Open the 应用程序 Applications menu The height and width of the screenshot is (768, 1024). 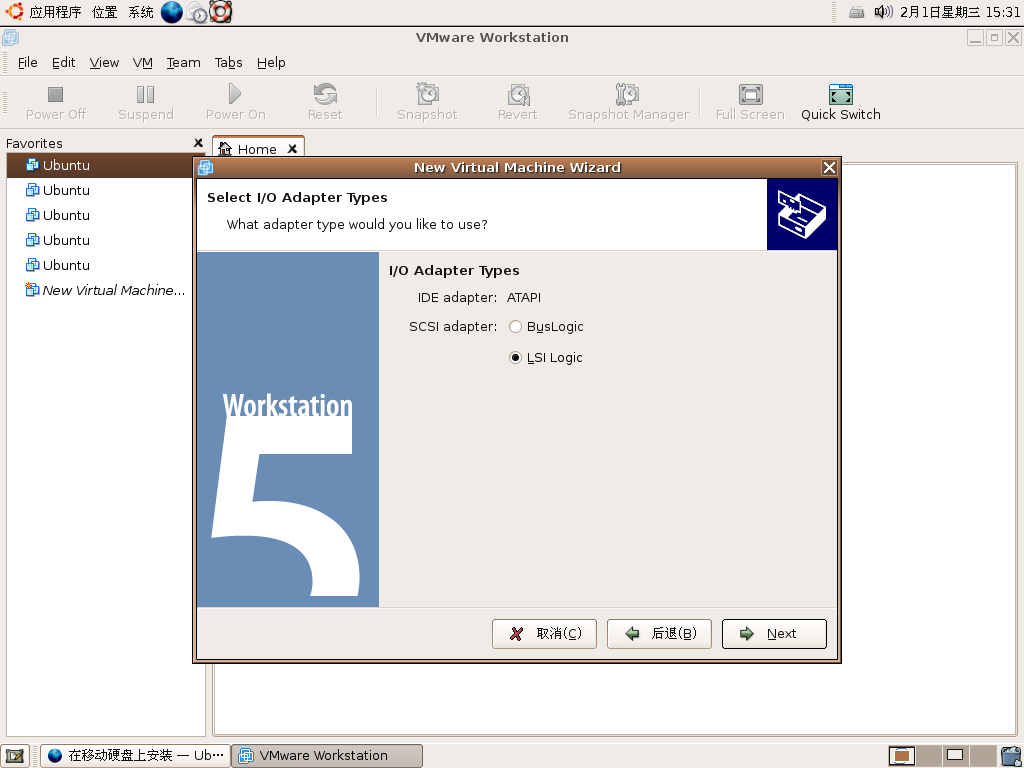tap(56, 12)
